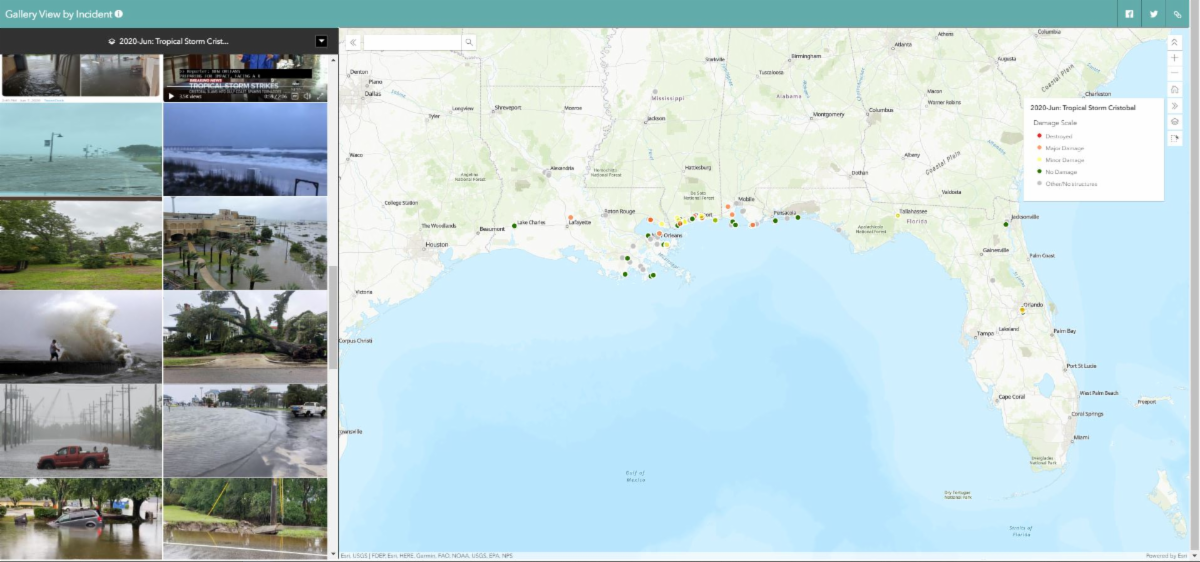Select the green marker near Jacksonville

pos(1005,224)
